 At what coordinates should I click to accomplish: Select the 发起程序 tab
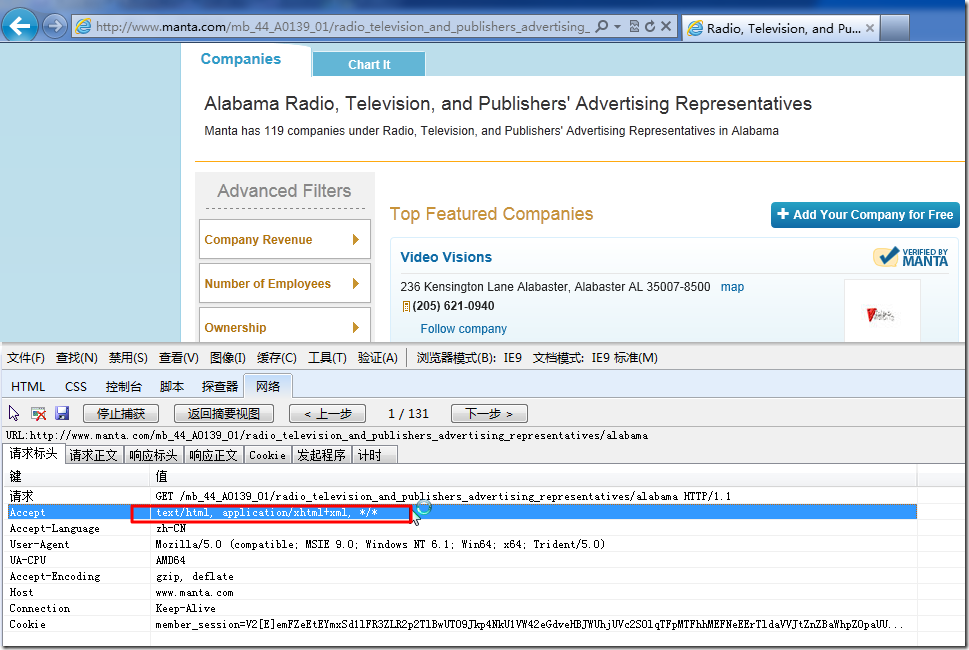(321, 455)
